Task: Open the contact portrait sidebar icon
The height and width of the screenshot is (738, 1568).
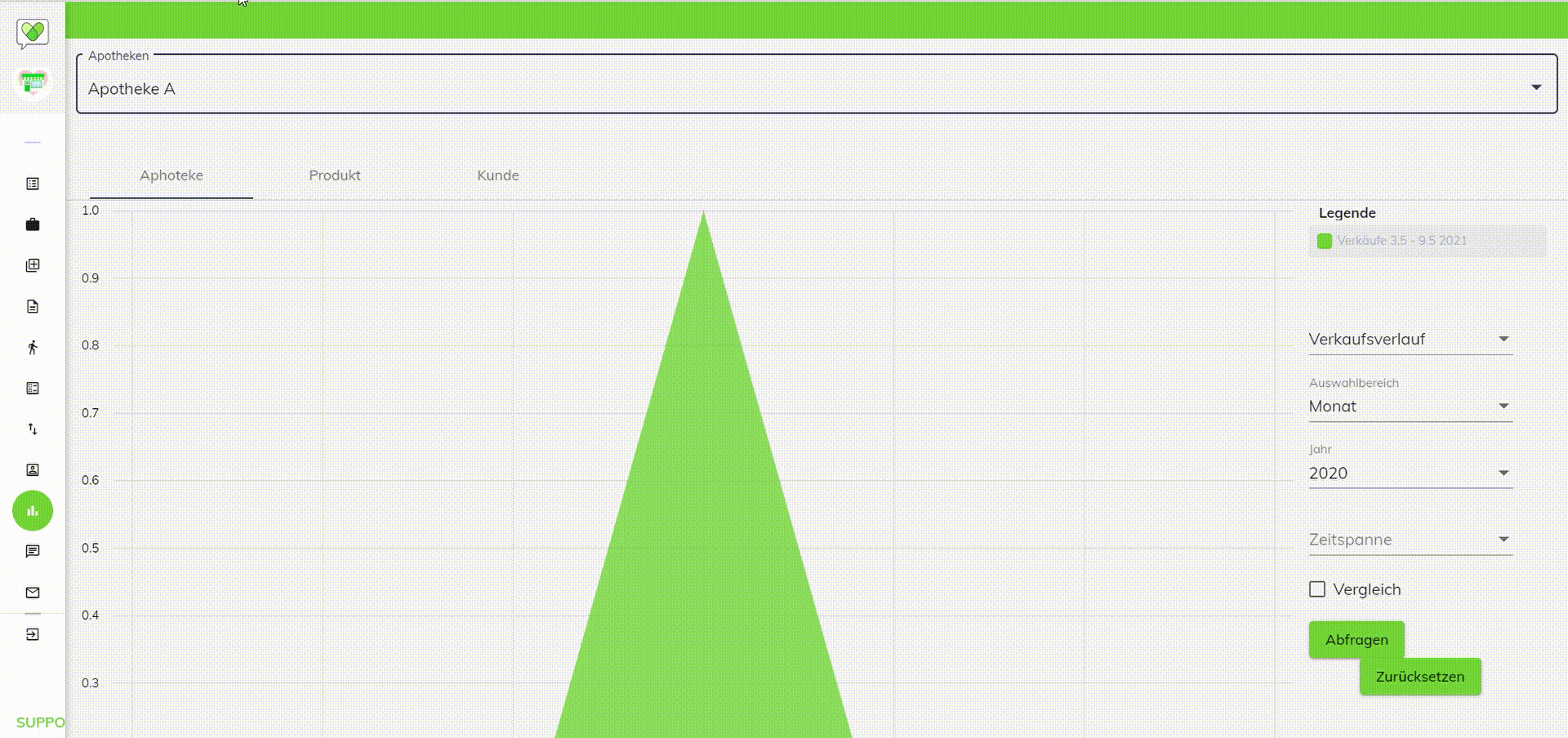Action: [x=33, y=469]
